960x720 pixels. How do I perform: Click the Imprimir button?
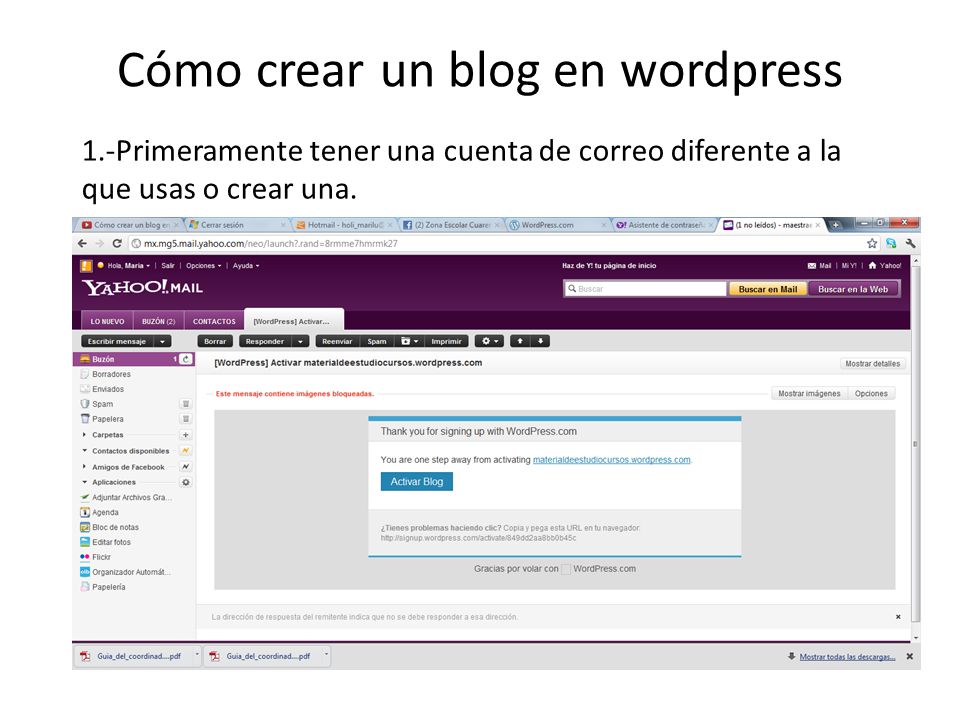[x=446, y=342]
